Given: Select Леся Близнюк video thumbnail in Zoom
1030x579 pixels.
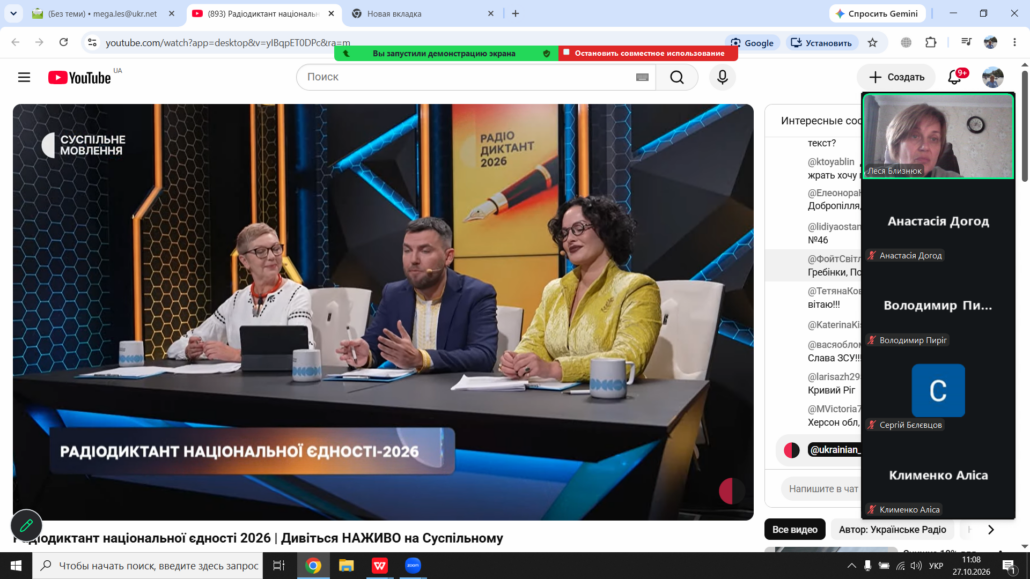Looking at the screenshot, I should (x=938, y=136).
